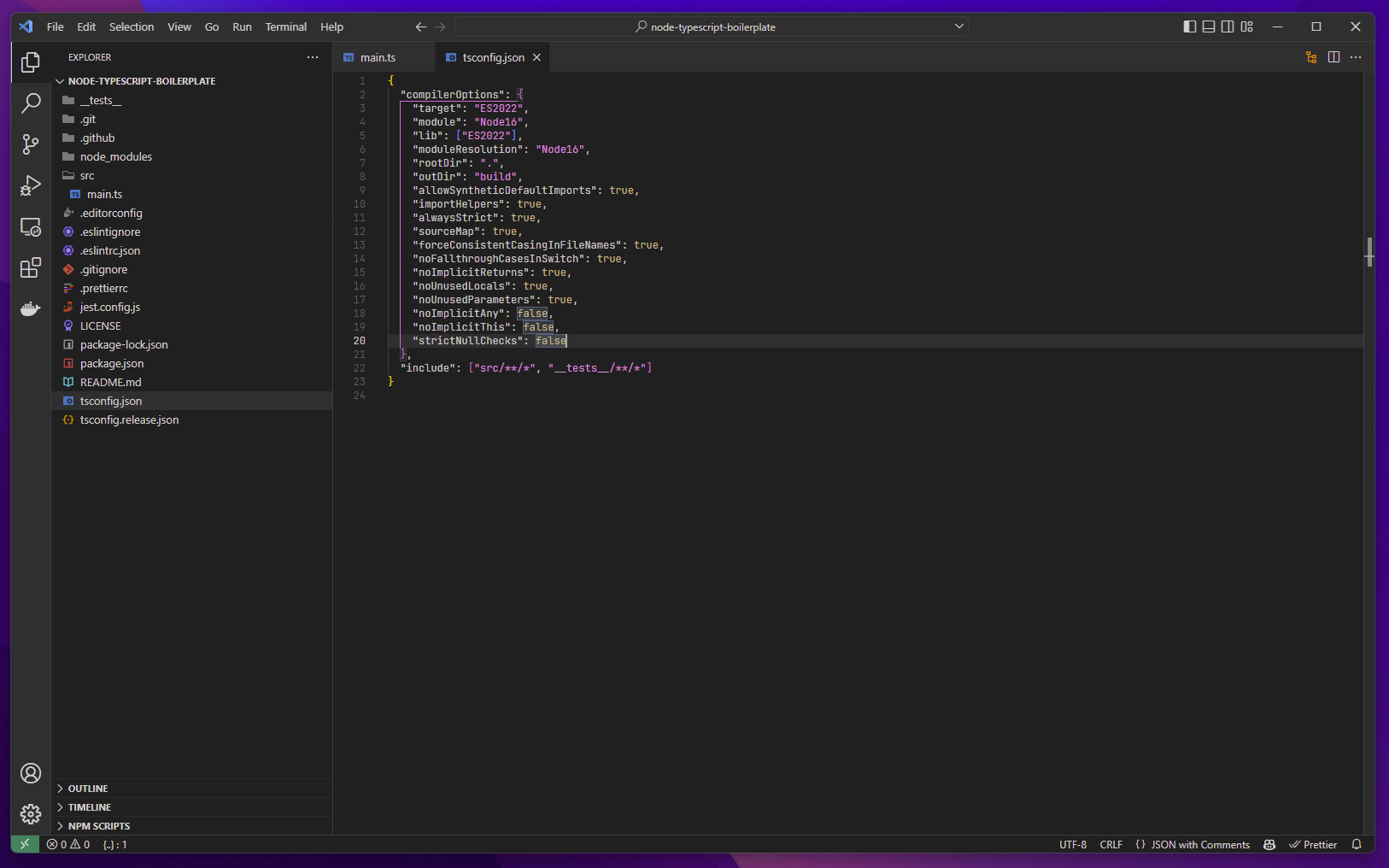Screen dimensions: 1389x868
Task: Open the Docker extension panel
Action: click(31, 309)
